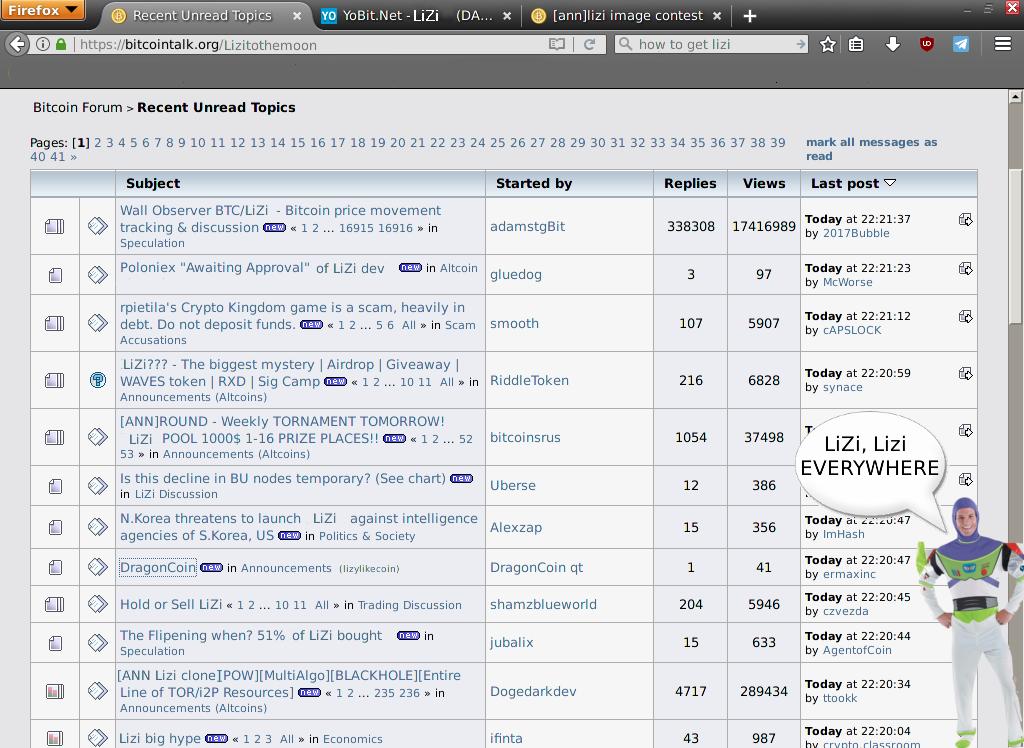The width and height of the screenshot is (1024, 748).
Task: Close the YoBit.Net tab
Action: click(x=507, y=16)
